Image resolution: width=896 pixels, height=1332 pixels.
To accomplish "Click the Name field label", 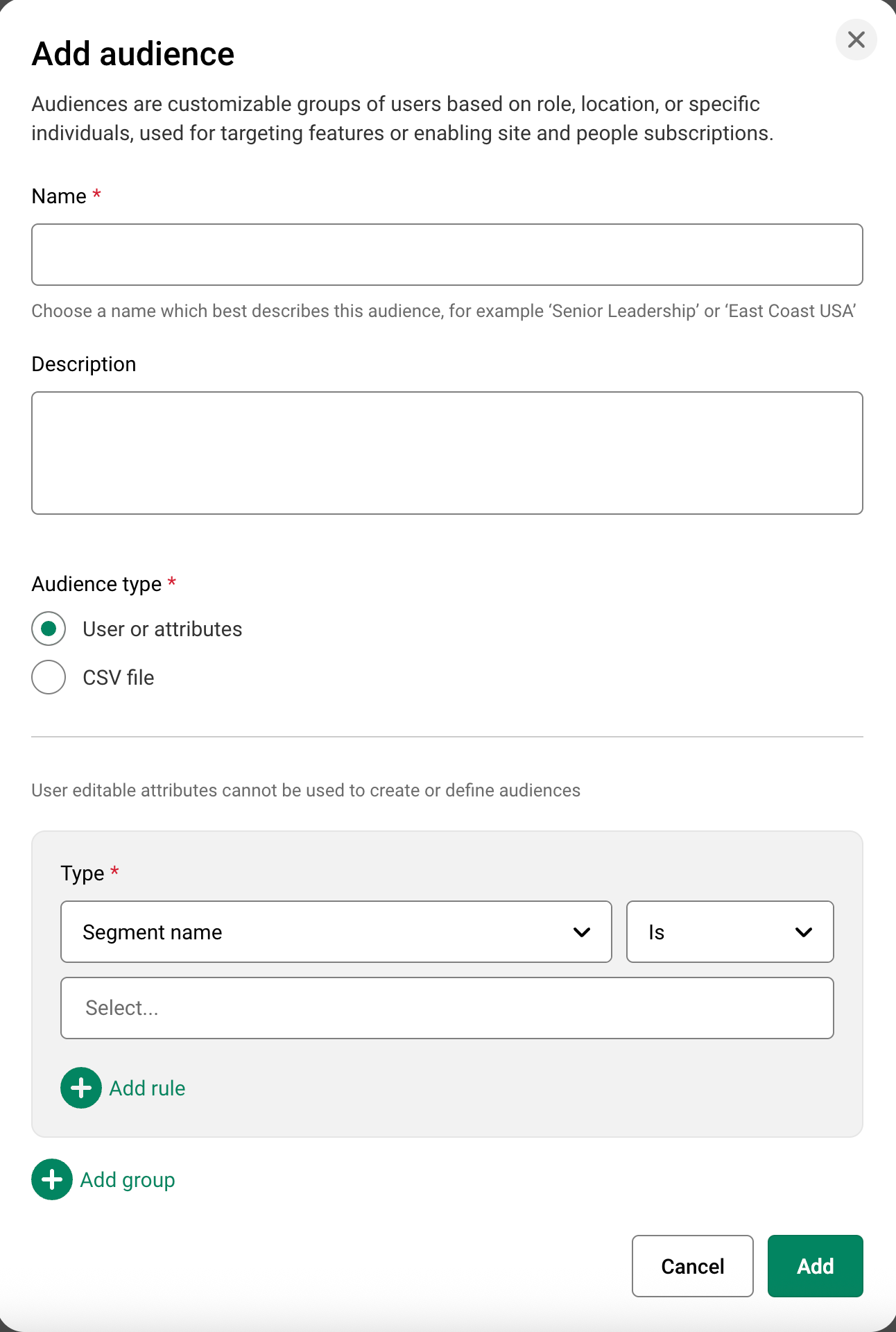I will tap(59, 196).
